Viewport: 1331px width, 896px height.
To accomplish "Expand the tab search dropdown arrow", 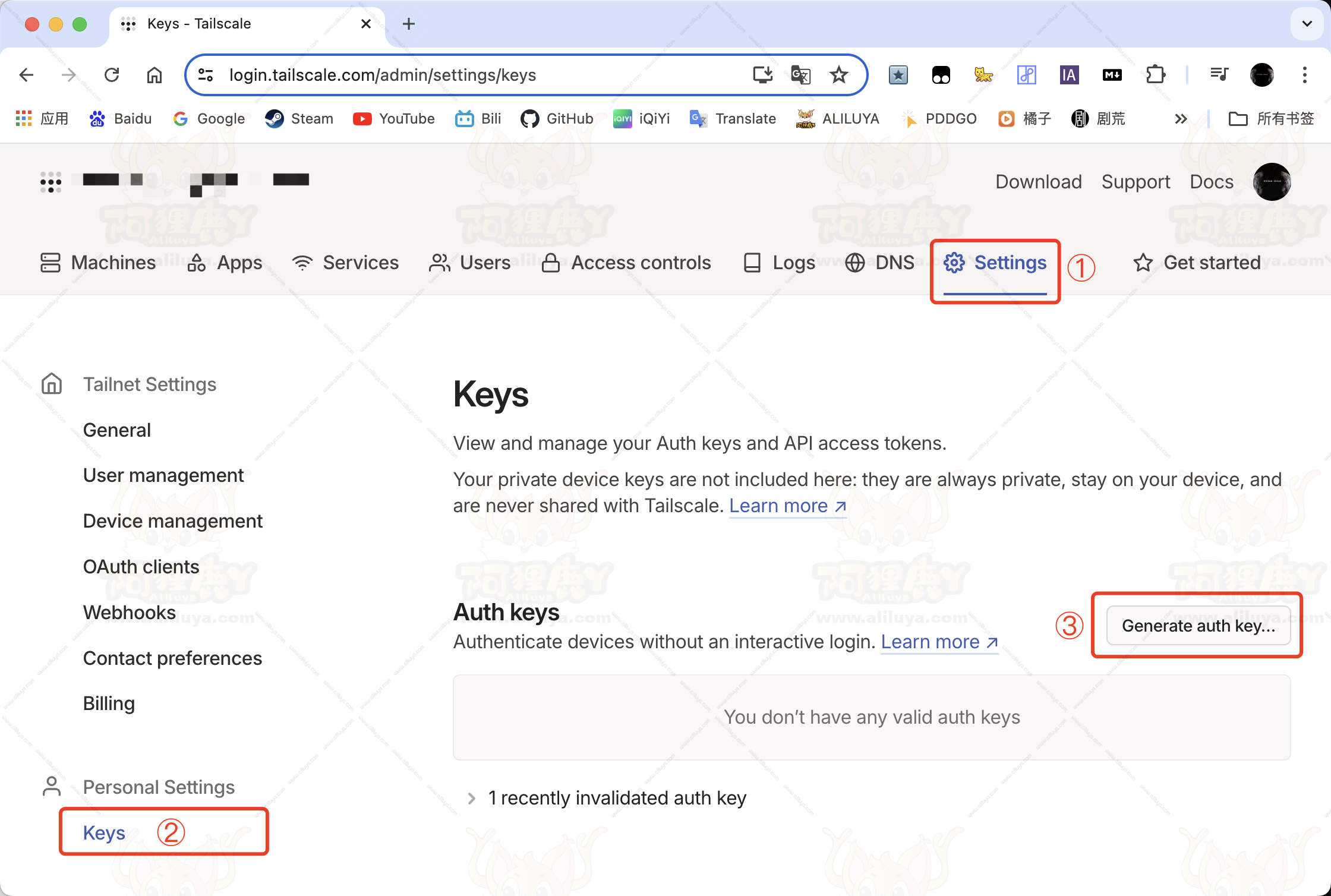I will point(1307,24).
